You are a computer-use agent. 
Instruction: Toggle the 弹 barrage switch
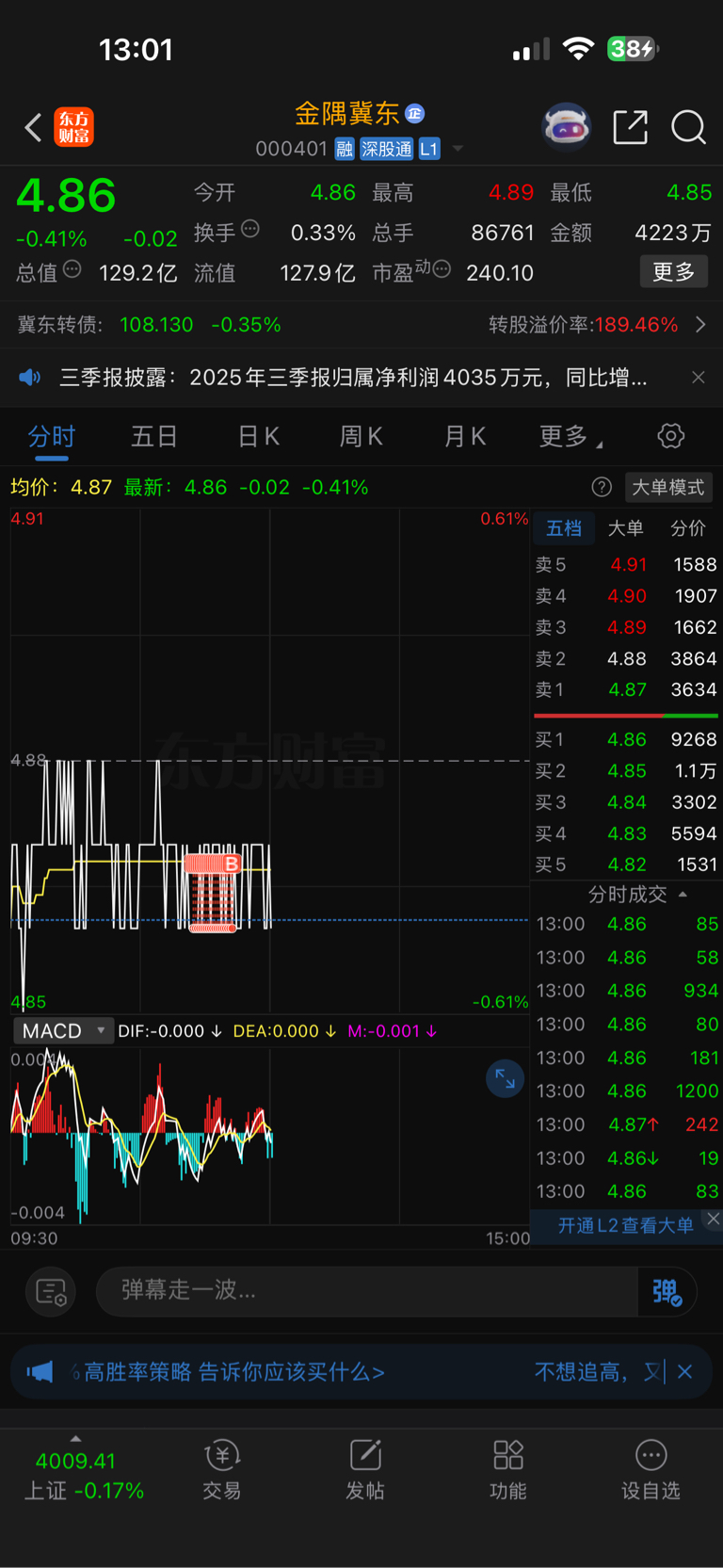tap(667, 1291)
